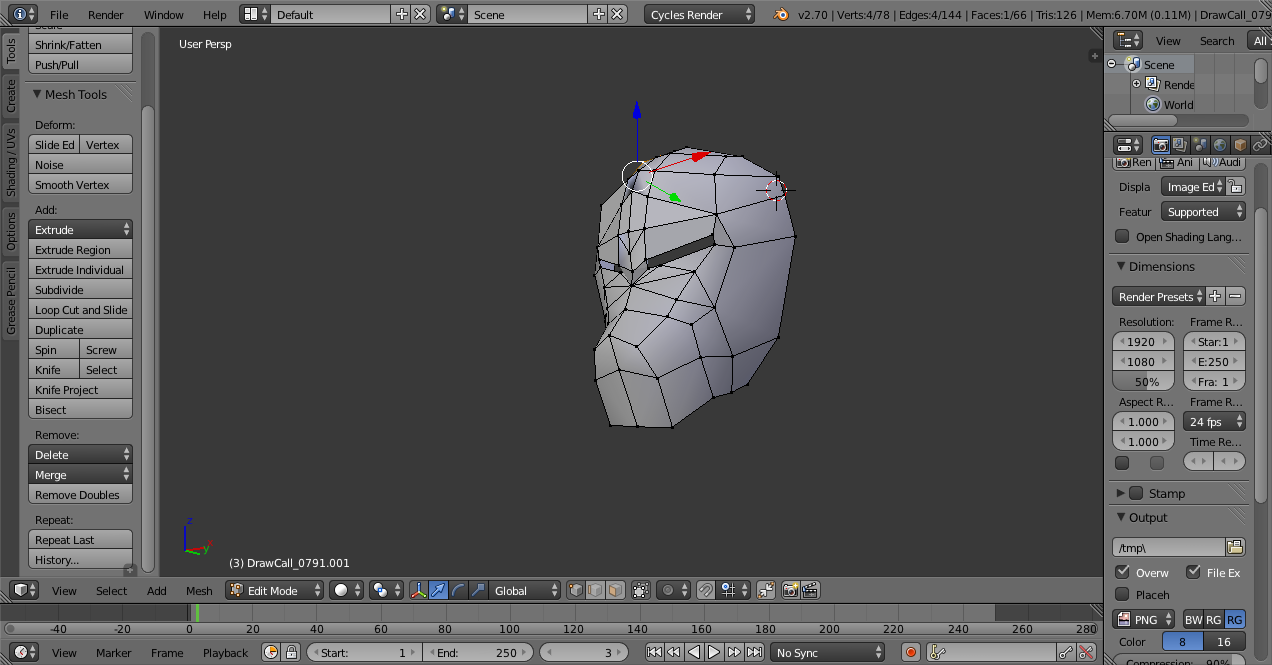Click the Subdivide button

pos(80,289)
